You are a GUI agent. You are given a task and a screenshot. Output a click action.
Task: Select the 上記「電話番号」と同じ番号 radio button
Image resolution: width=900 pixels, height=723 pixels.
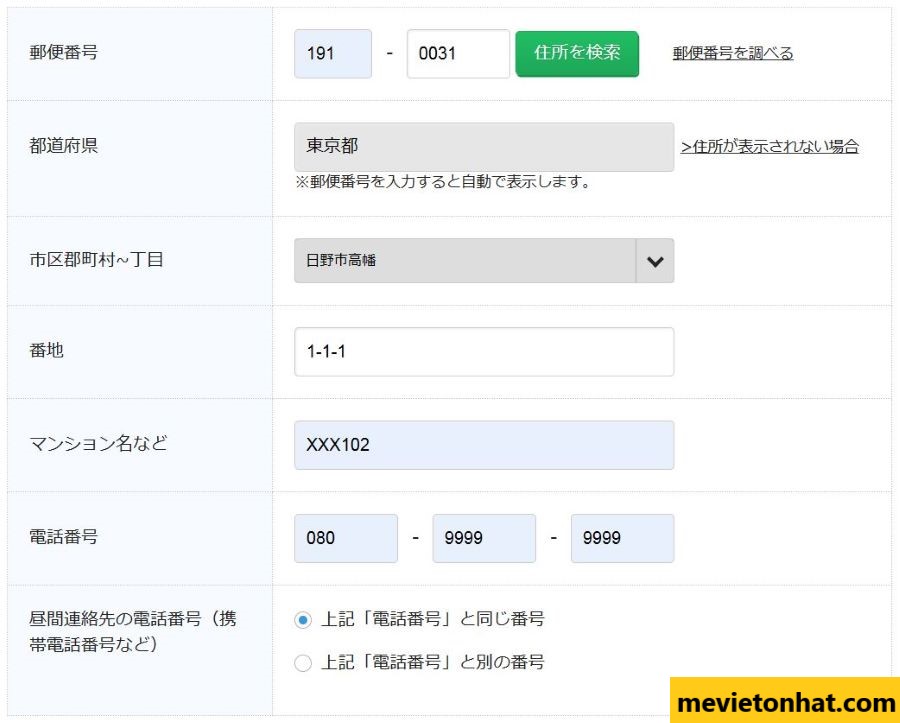[303, 620]
